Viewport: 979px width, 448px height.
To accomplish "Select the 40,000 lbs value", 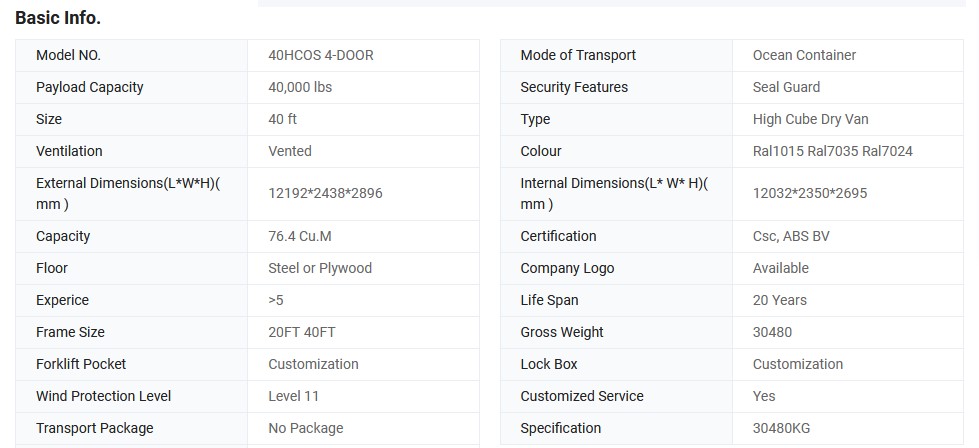I will (300, 87).
